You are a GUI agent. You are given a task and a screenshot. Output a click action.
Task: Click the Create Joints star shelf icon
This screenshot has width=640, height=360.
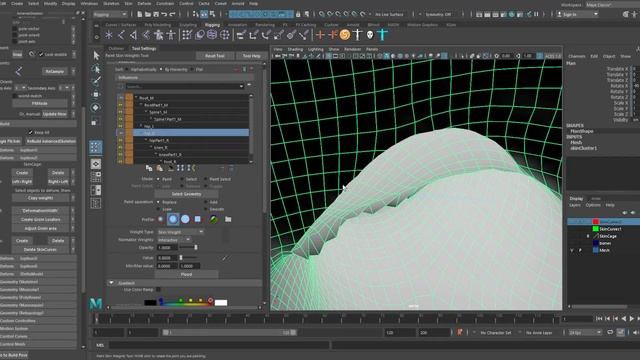click(x=109, y=35)
